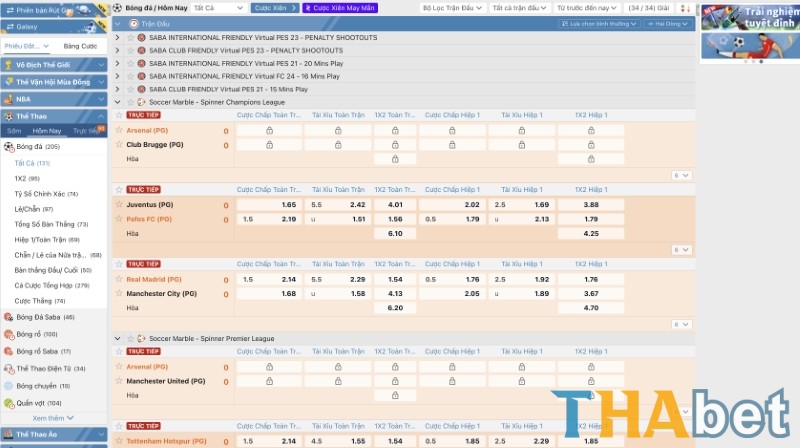Select the Phiếu Đặt tab
Screen dimensions: 800x448
click(27, 46)
